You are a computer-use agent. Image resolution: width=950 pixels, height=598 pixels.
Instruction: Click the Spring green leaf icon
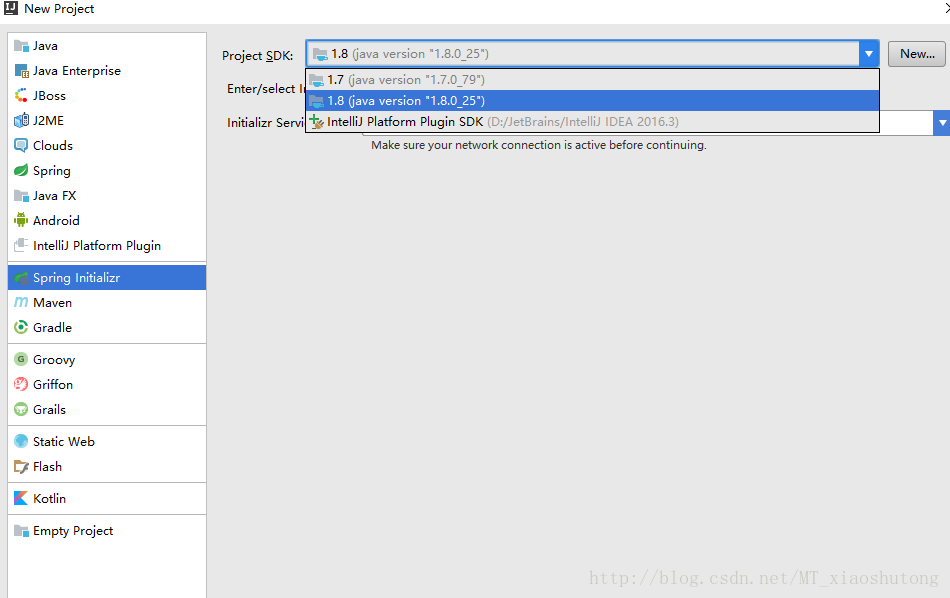(x=21, y=170)
